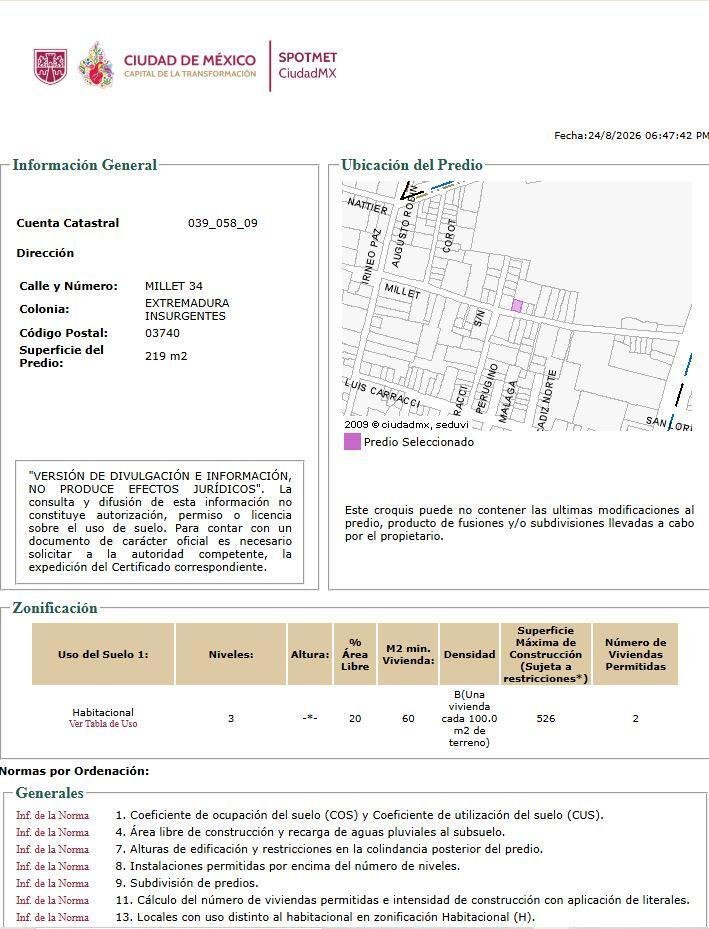This screenshot has width=709, height=929.
Task: Click the M2 min. Vivienda column header
Action: click(408, 654)
